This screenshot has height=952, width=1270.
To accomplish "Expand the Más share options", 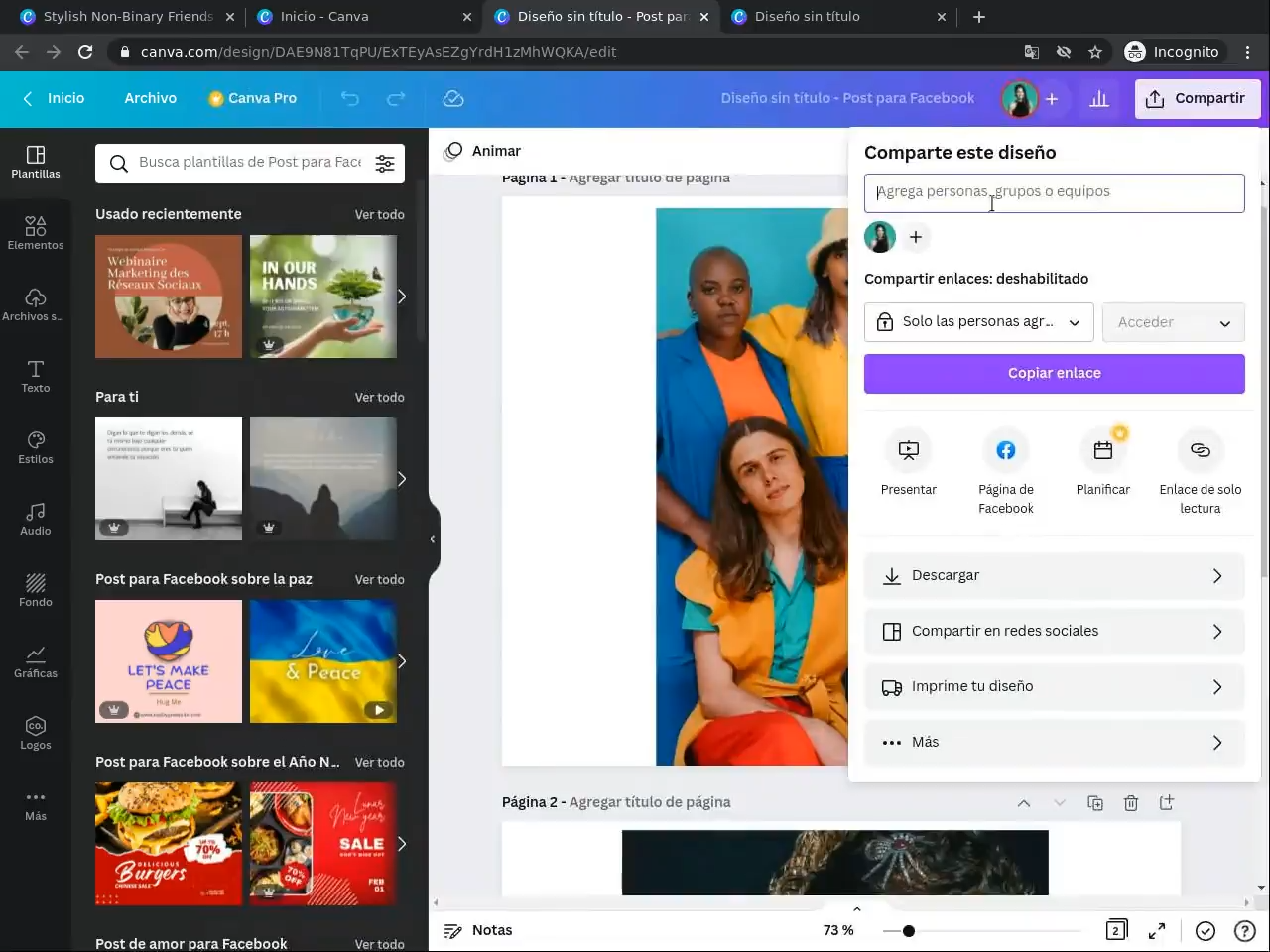I will [1055, 743].
